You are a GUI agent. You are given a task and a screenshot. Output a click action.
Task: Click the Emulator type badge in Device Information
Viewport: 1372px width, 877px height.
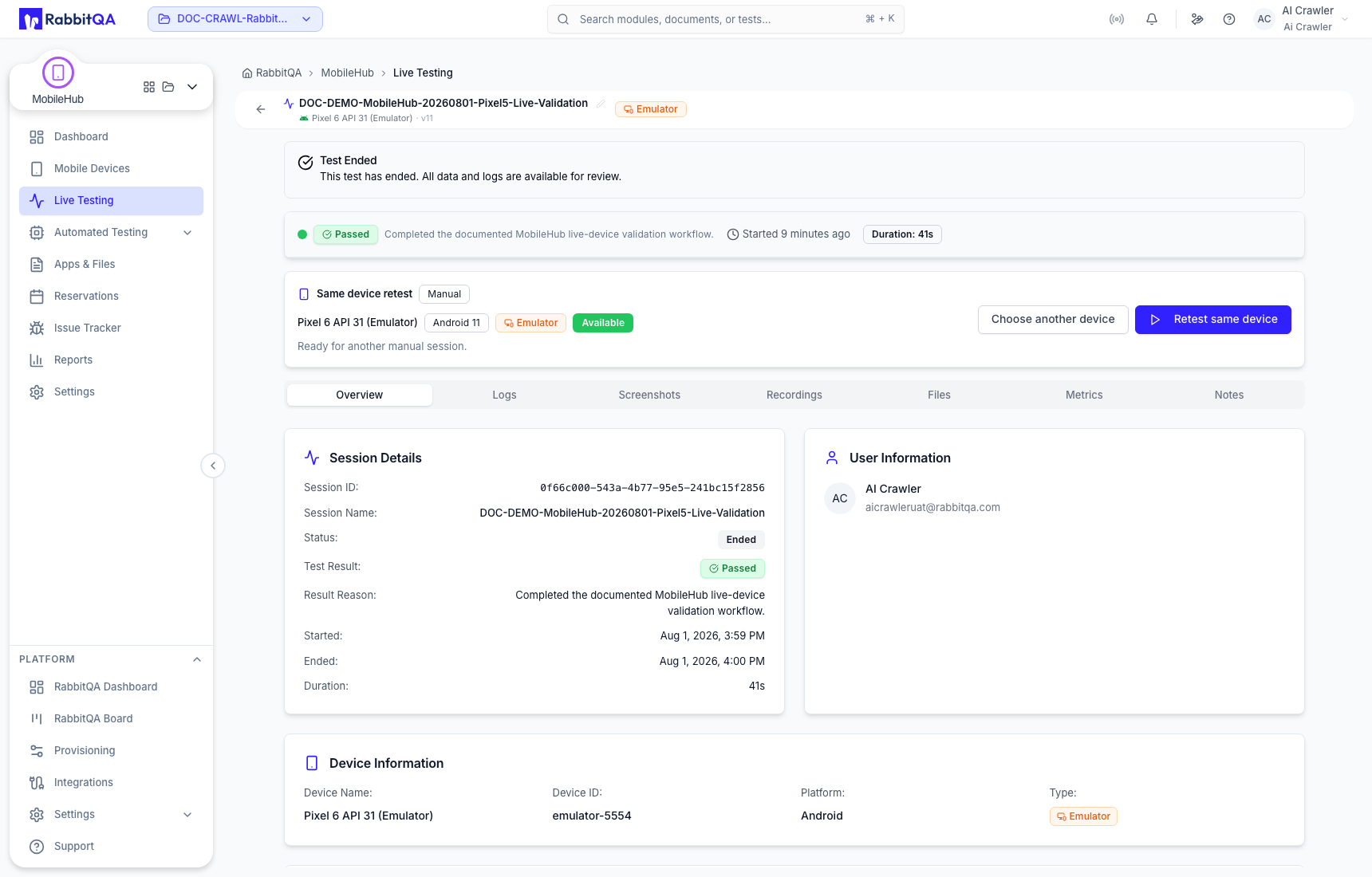(x=1083, y=816)
